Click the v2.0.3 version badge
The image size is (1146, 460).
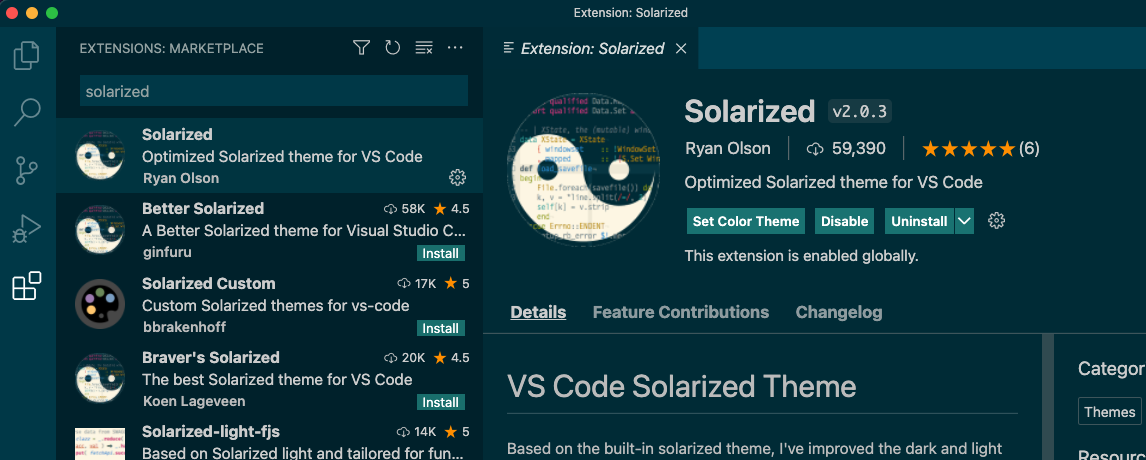pyautogui.click(x=860, y=112)
